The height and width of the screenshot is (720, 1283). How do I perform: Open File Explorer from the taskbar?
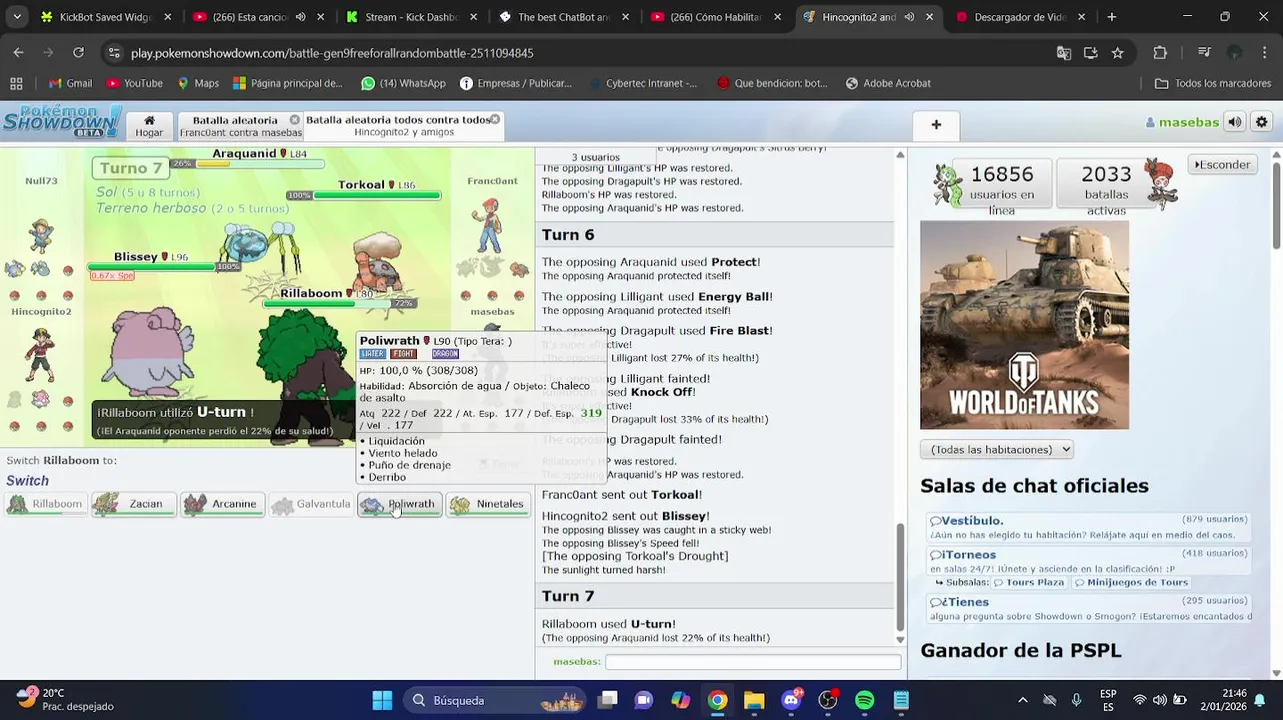(754, 700)
